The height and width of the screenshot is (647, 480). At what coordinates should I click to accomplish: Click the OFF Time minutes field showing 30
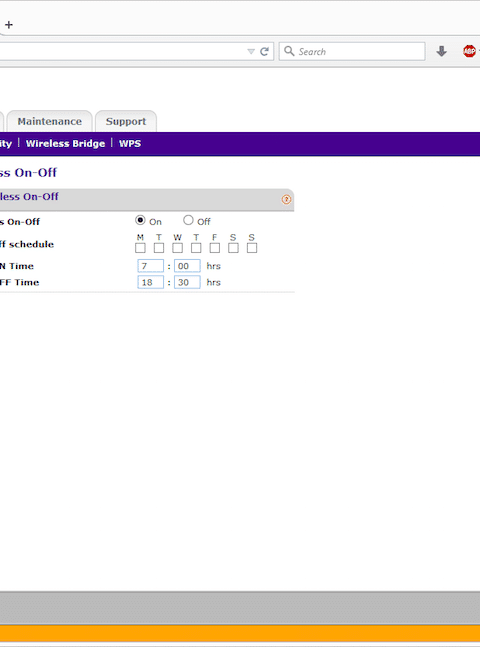[187, 282]
